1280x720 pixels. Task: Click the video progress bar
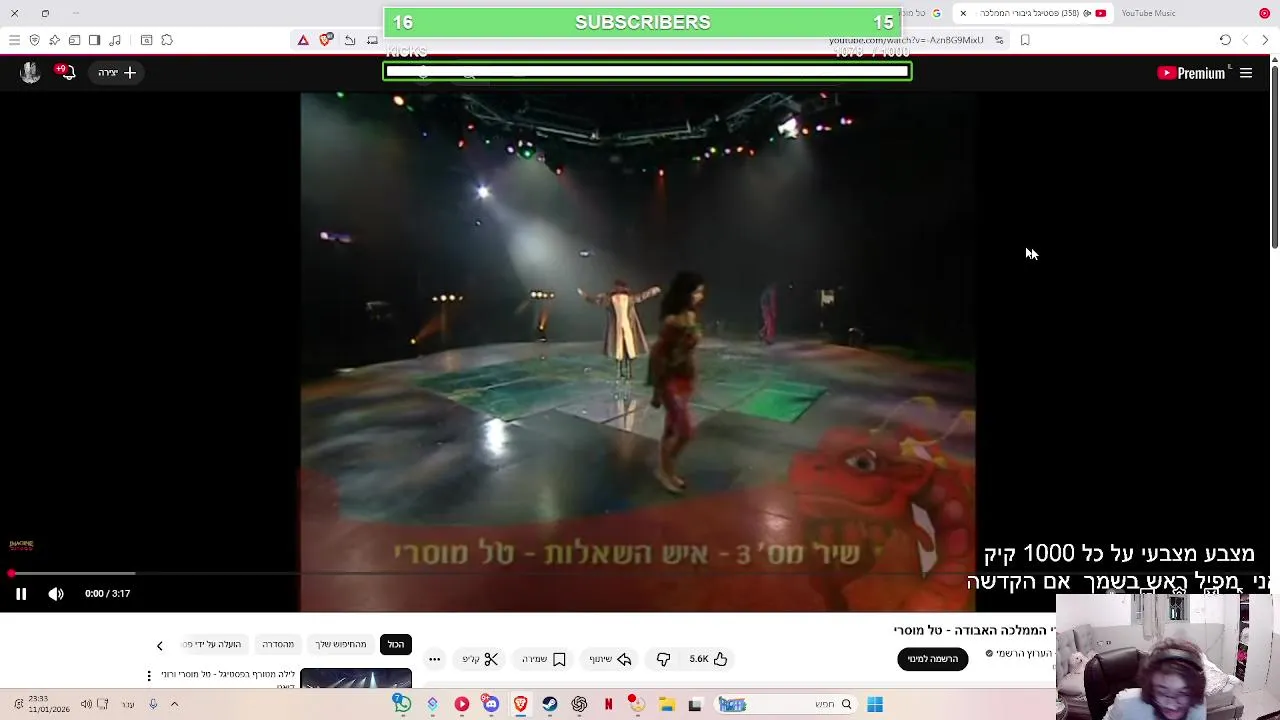[x=640, y=573]
